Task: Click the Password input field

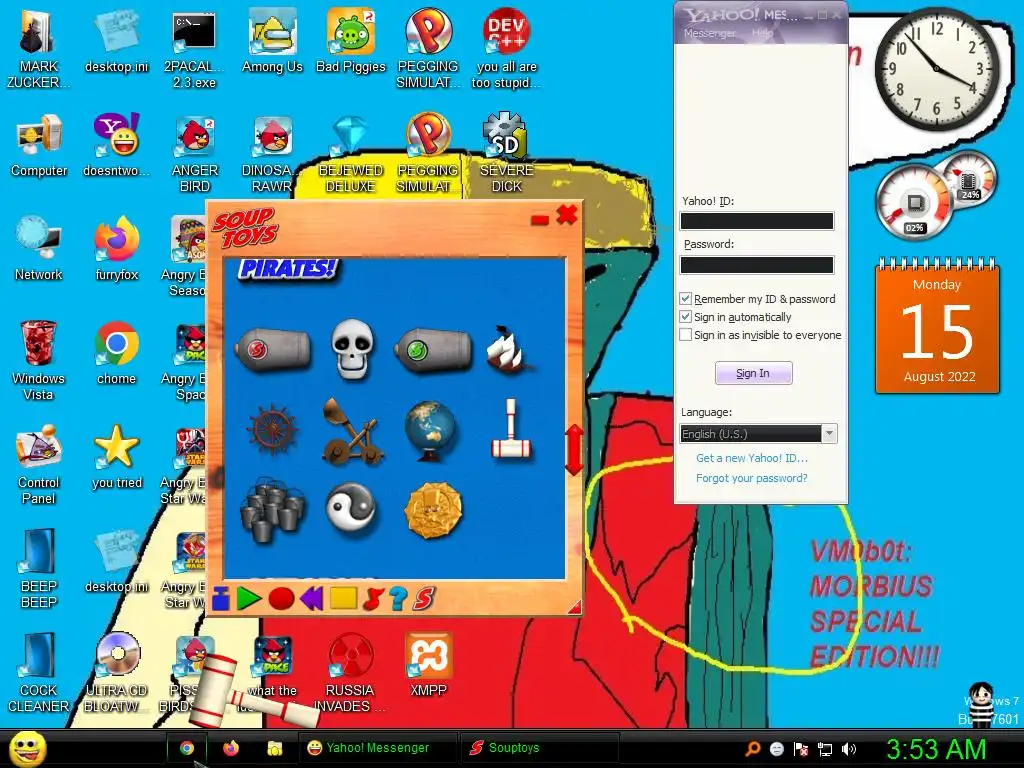Action: click(x=757, y=264)
